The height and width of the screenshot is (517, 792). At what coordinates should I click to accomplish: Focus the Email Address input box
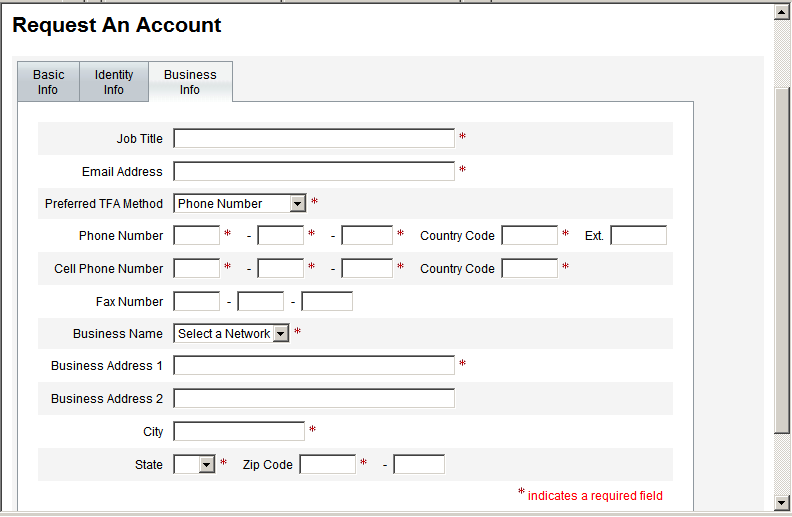(x=314, y=171)
